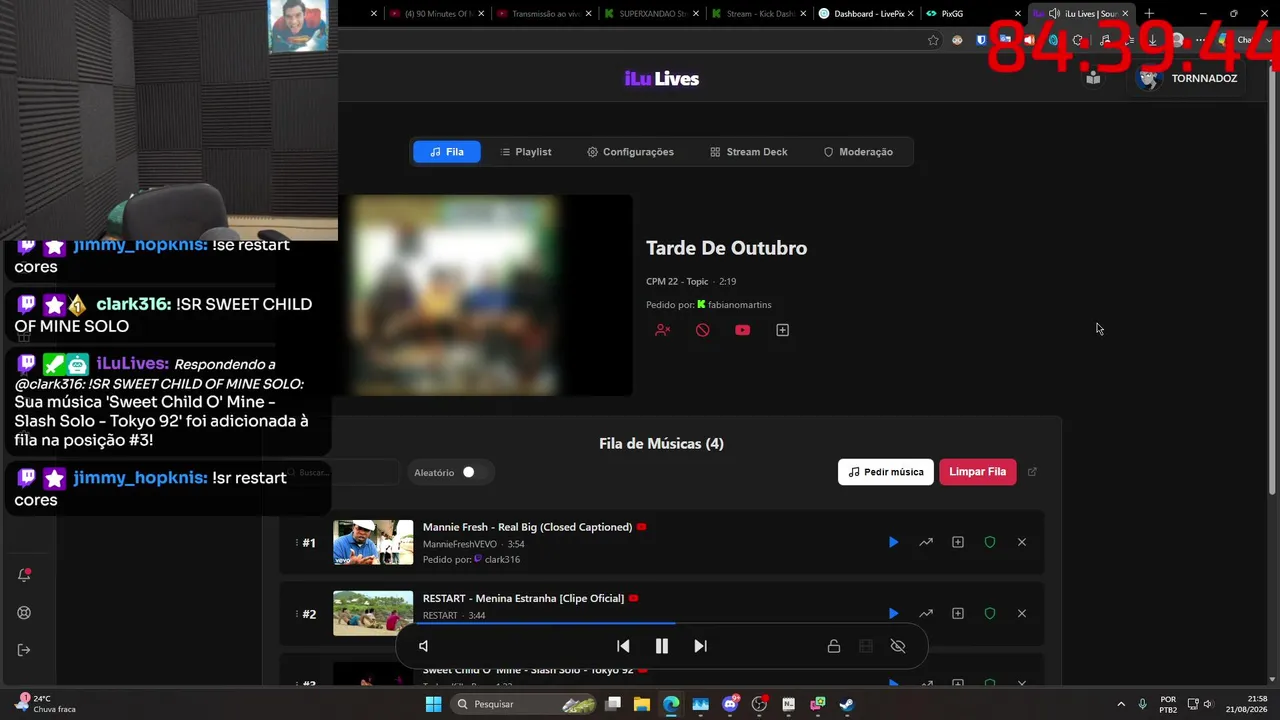Click the logout icon in left sidebar
The width and height of the screenshot is (1280, 720).
click(25, 650)
